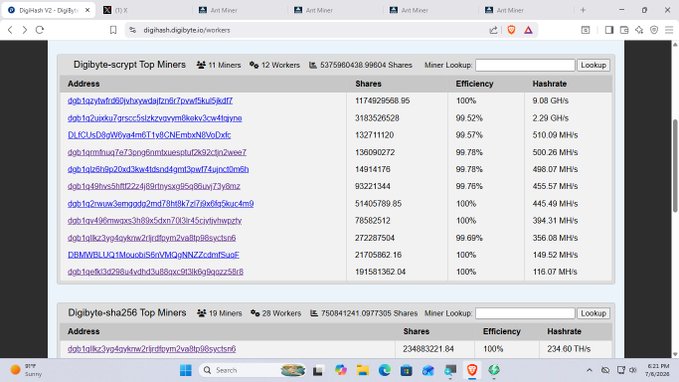Open Brave Rewards triangle icon
Screen dimensions: 679x382
[x=528, y=30]
